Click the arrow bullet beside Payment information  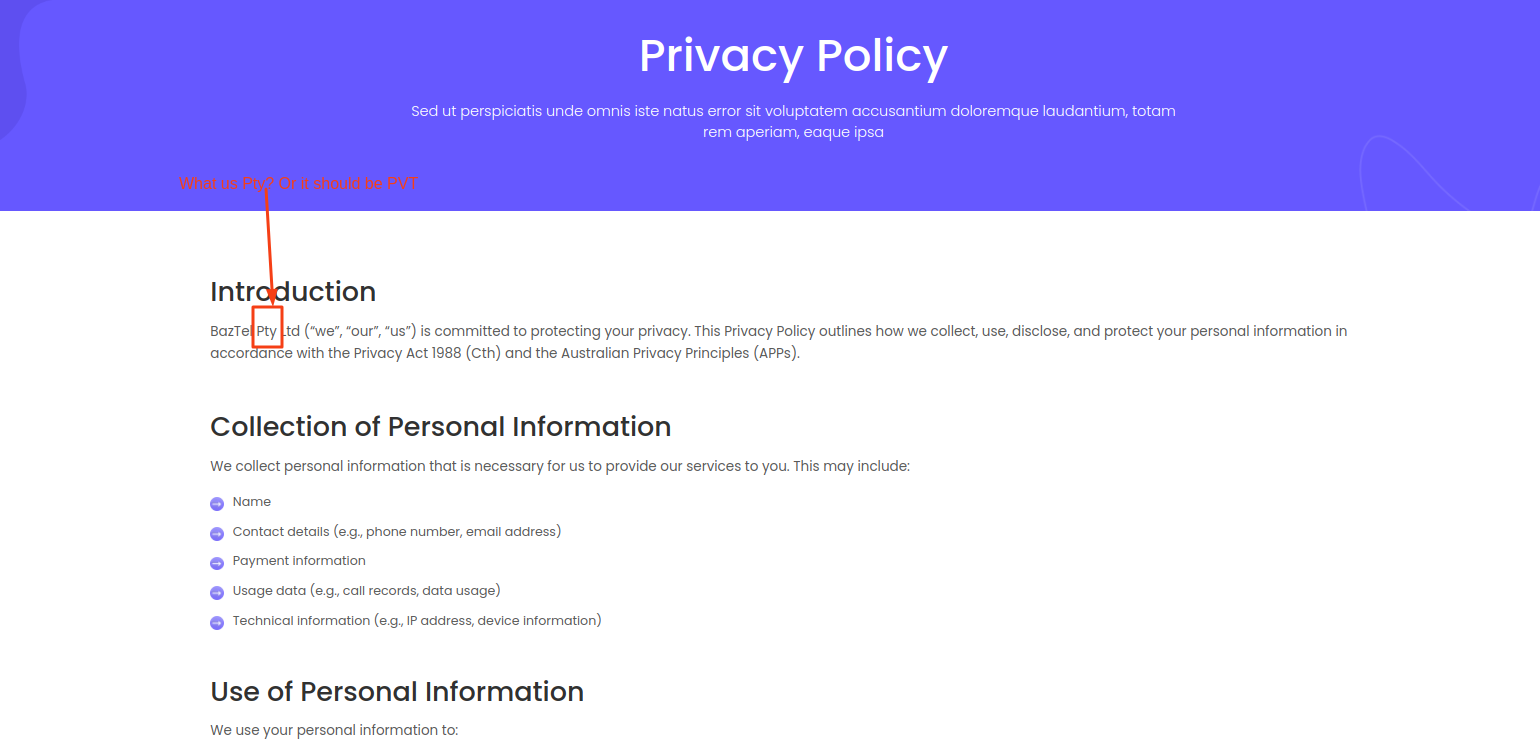coord(217,563)
